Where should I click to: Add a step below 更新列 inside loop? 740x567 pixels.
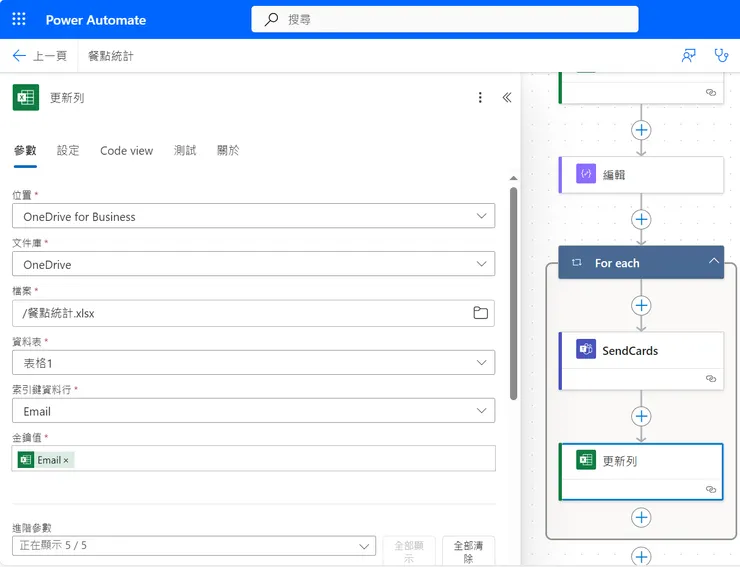[641, 517]
